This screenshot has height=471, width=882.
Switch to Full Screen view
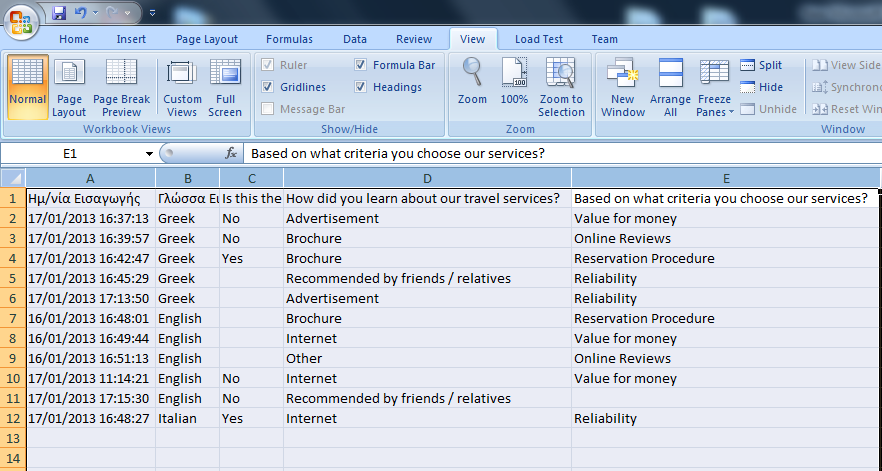click(x=225, y=87)
